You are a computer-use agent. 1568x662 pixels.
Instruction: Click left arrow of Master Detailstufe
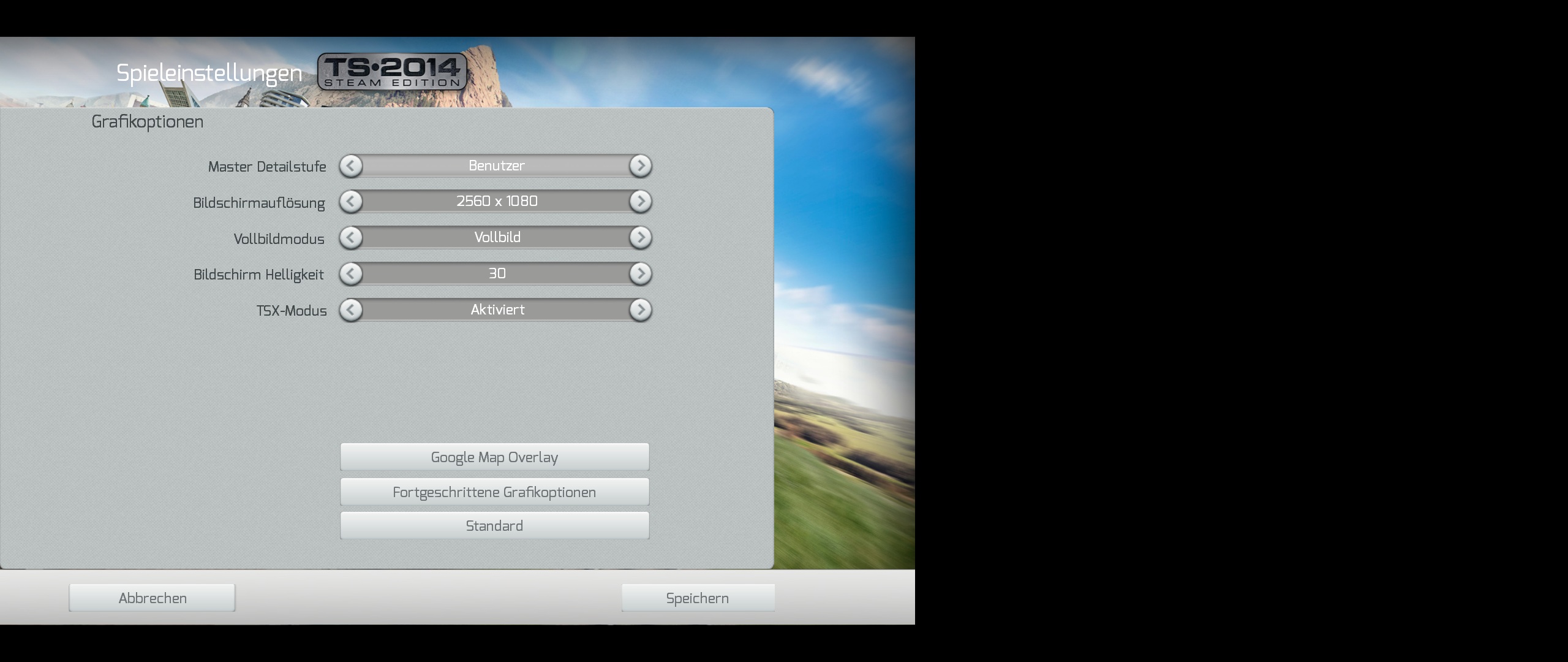[351, 166]
